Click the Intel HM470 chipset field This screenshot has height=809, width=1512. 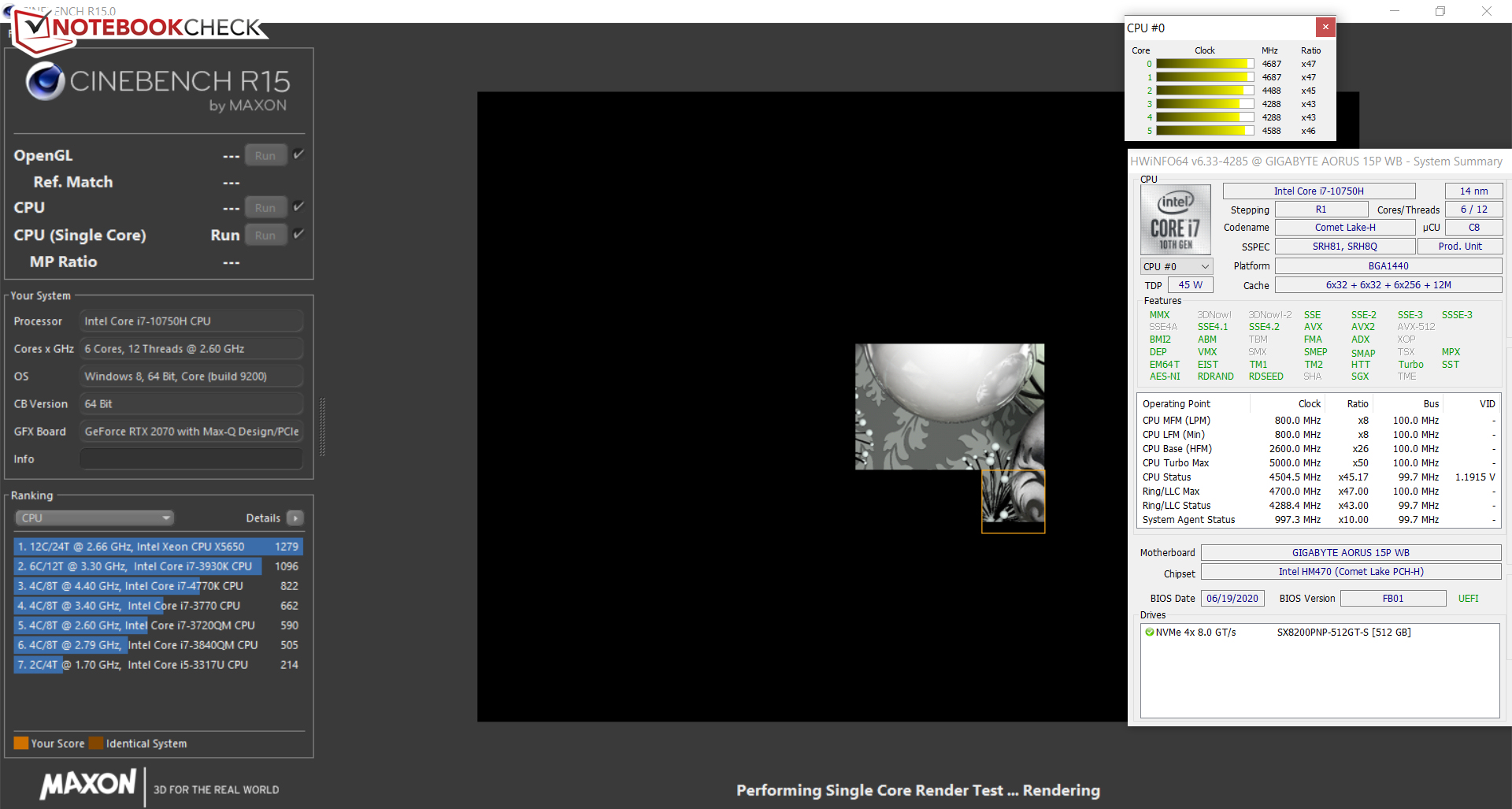(1351, 571)
